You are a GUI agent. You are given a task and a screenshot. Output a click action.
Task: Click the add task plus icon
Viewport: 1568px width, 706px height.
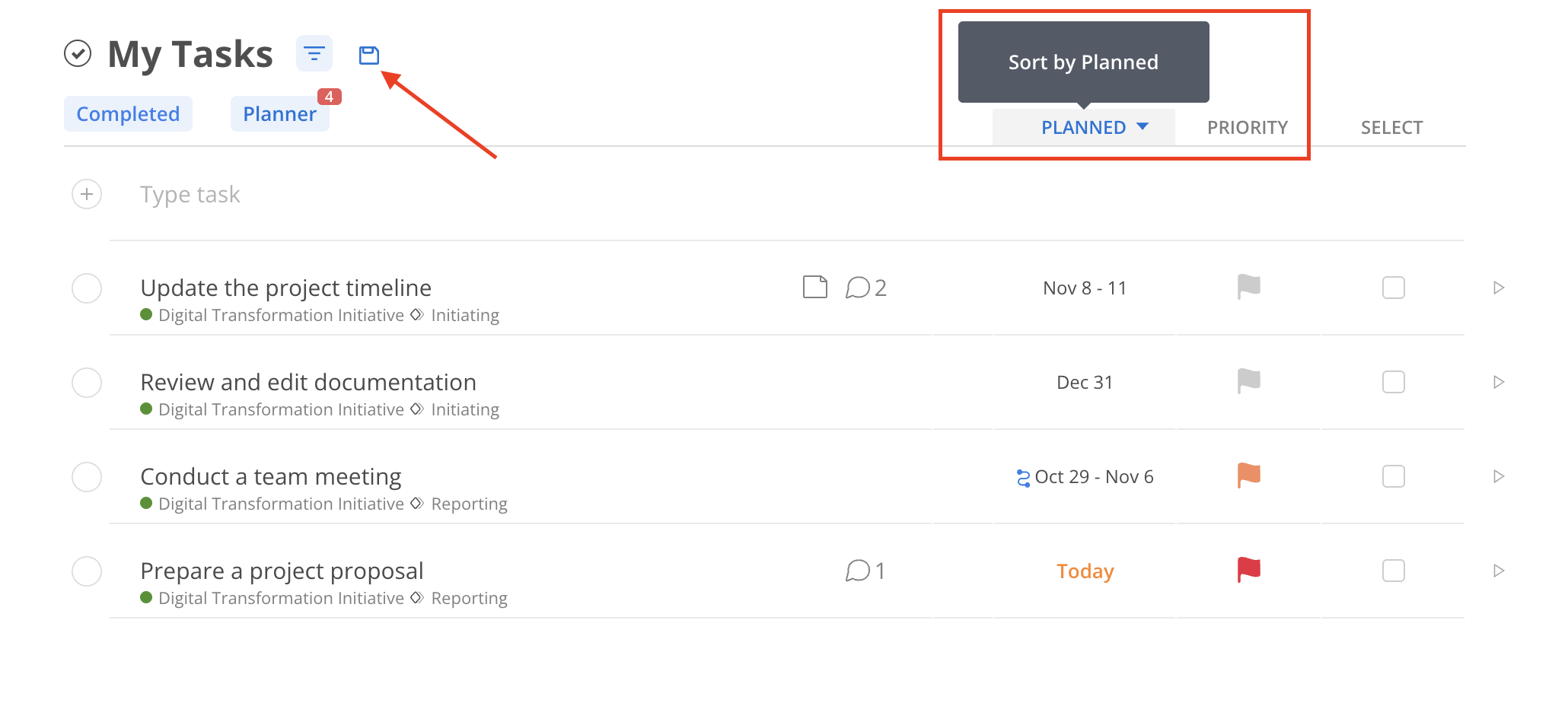click(87, 194)
